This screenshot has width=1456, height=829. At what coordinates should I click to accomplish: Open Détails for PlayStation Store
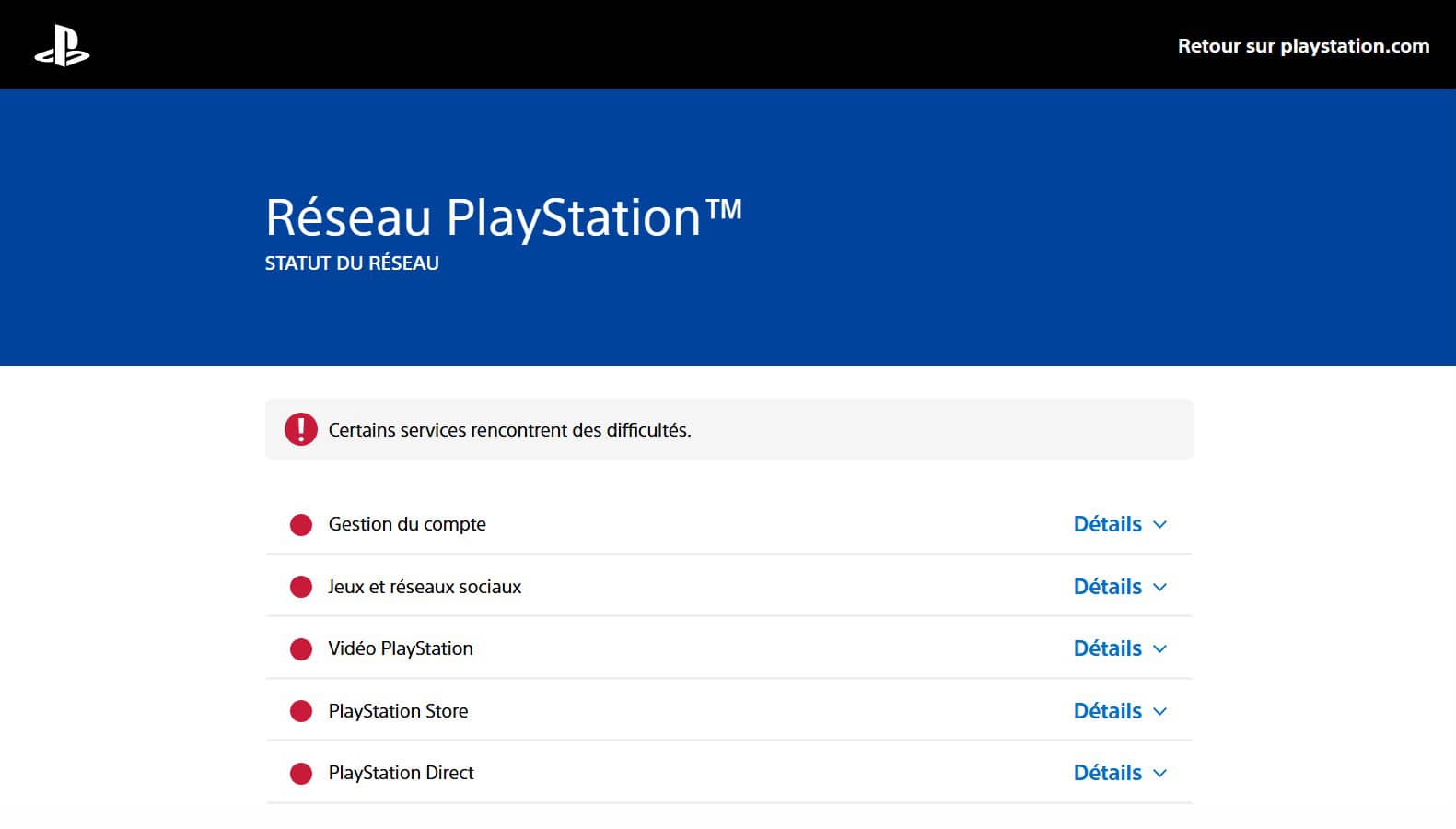pyautogui.click(x=1107, y=711)
